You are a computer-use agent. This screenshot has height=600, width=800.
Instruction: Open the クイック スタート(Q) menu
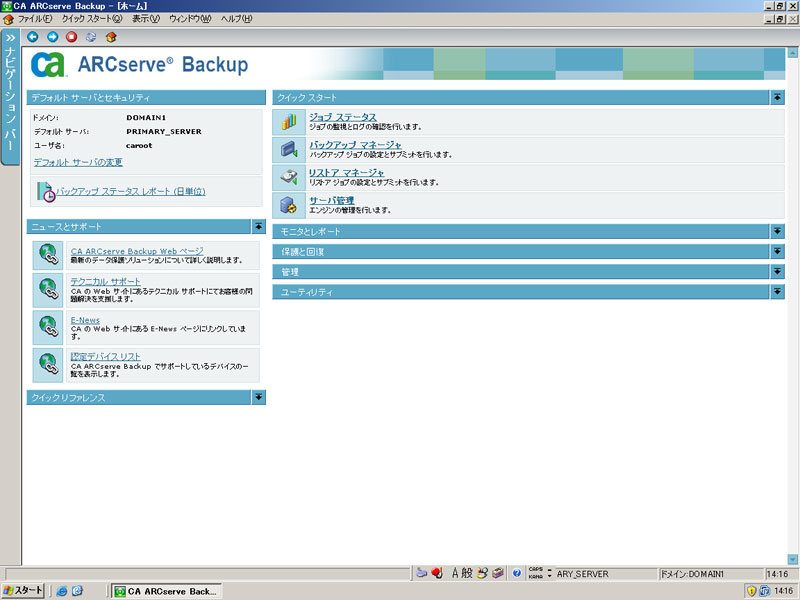point(92,19)
